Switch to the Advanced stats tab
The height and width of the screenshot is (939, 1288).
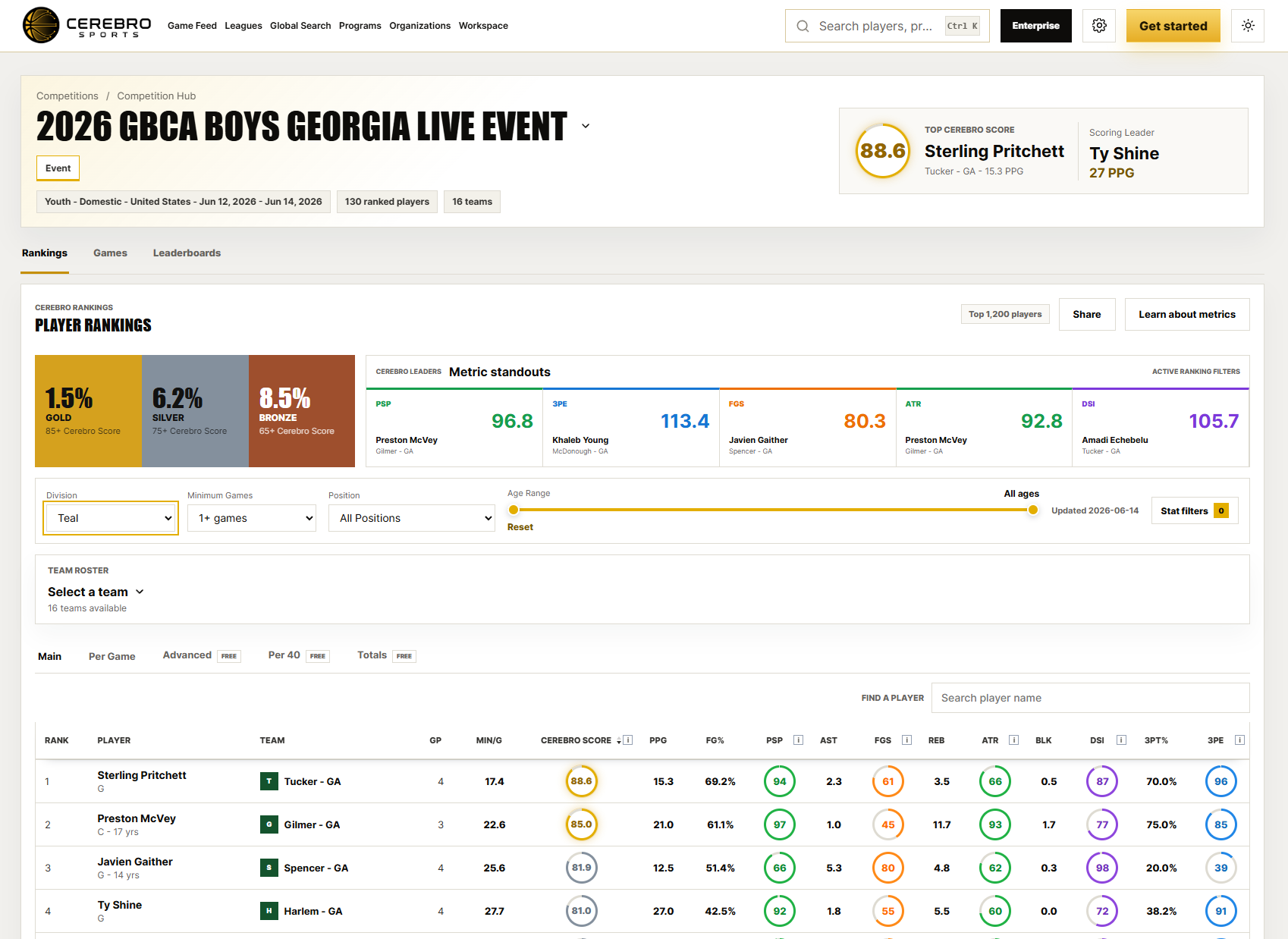[x=201, y=655]
